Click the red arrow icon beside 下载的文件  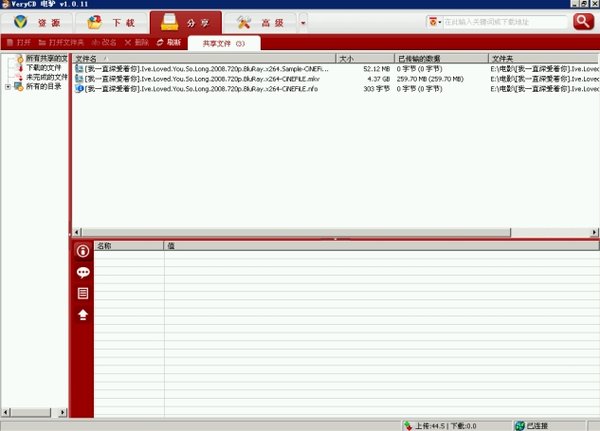pos(21,68)
